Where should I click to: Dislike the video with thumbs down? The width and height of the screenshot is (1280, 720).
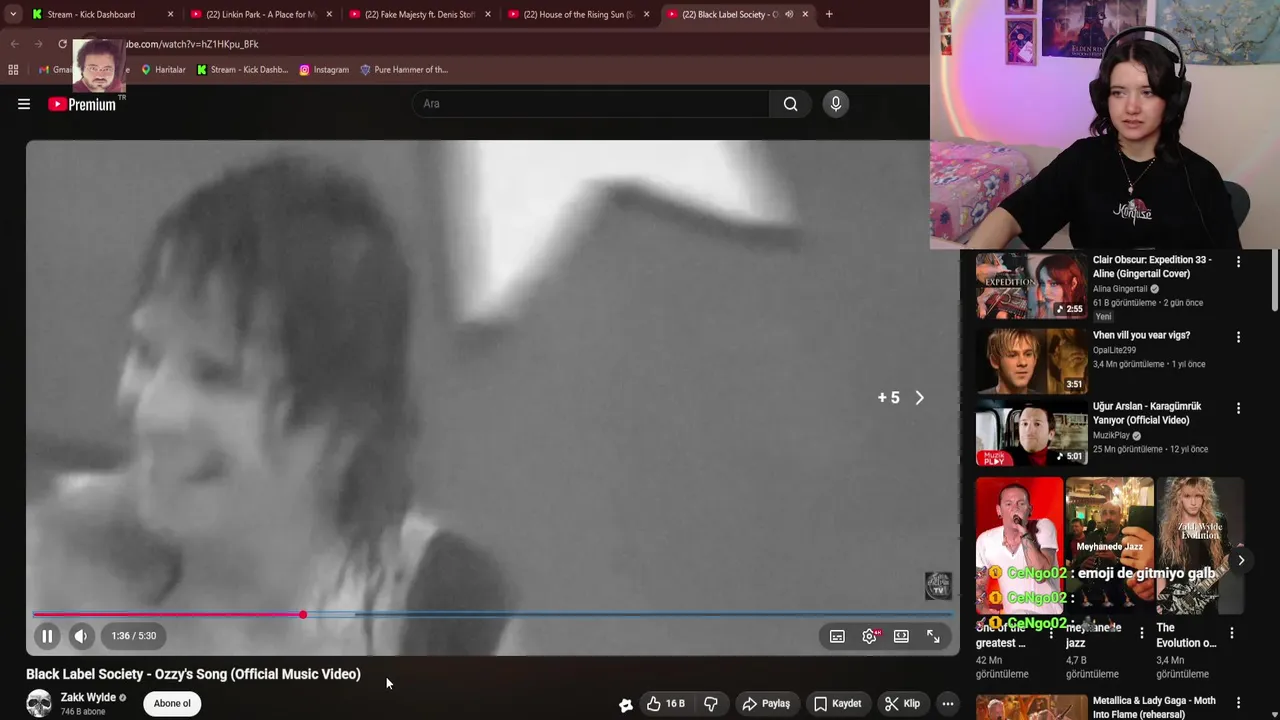(x=711, y=704)
